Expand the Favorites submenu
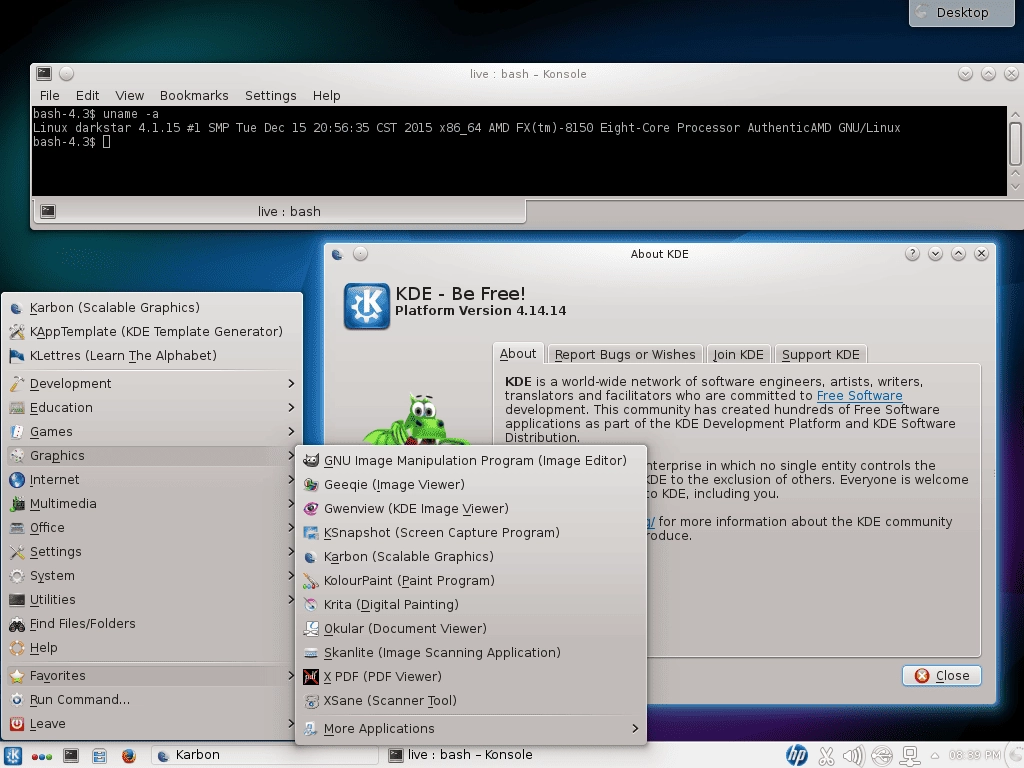This screenshot has height=768, width=1024. [x=152, y=676]
